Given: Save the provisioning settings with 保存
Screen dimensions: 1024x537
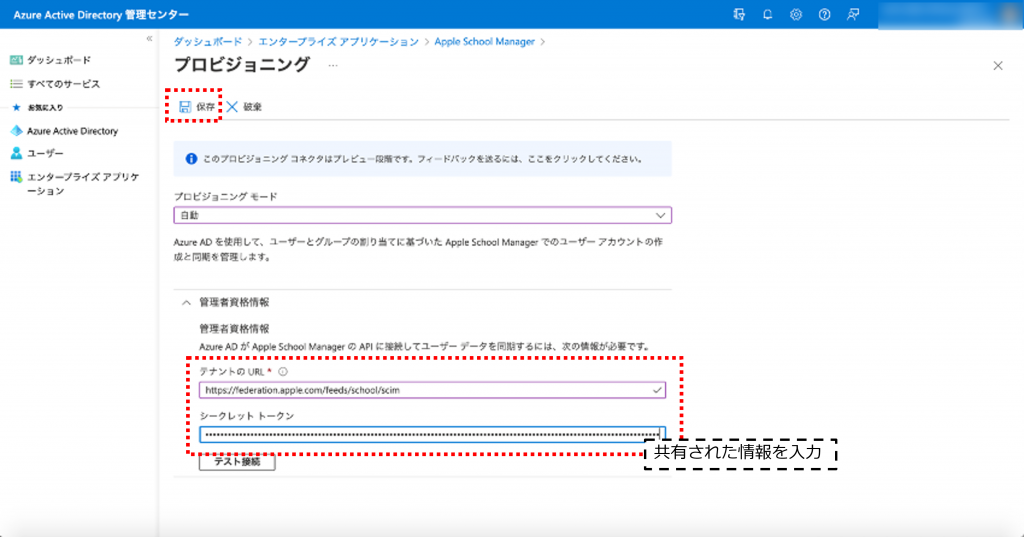Looking at the screenshot, I should click(x=197, y=106).
